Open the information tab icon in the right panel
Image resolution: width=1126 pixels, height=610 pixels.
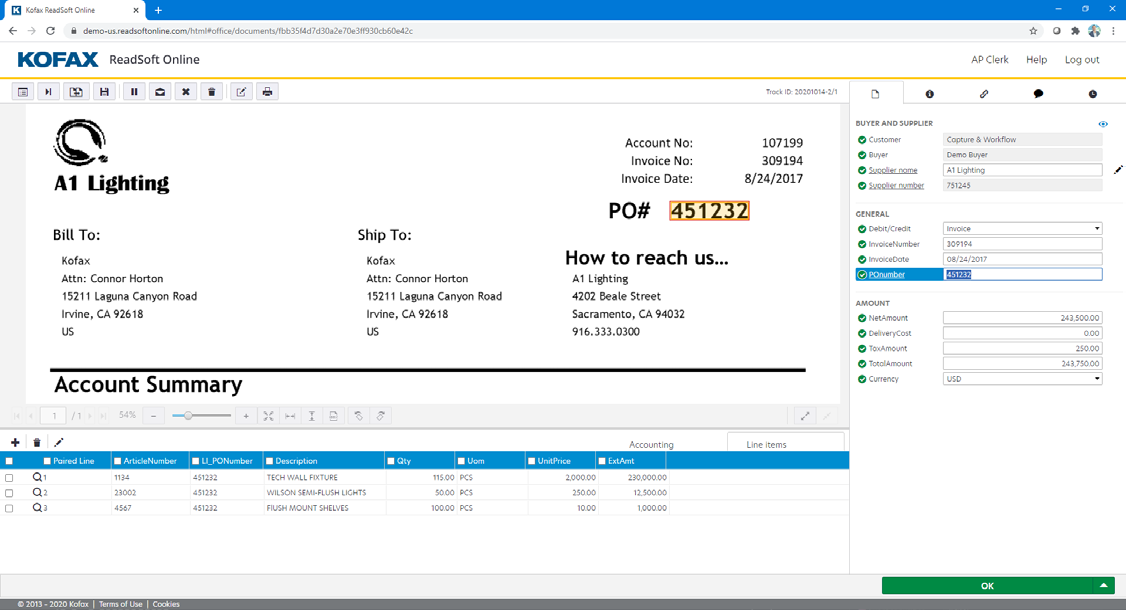(x=929, y=94)
